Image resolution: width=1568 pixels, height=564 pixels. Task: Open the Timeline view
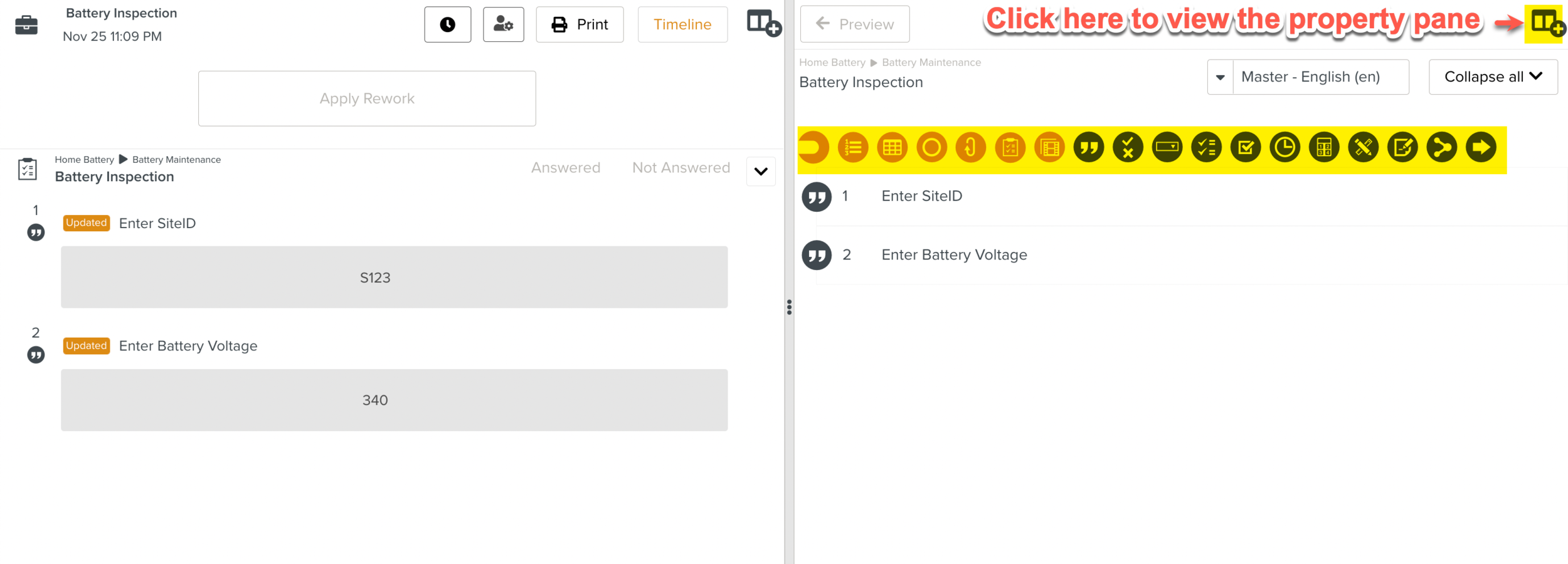click(x=682, y=24)
